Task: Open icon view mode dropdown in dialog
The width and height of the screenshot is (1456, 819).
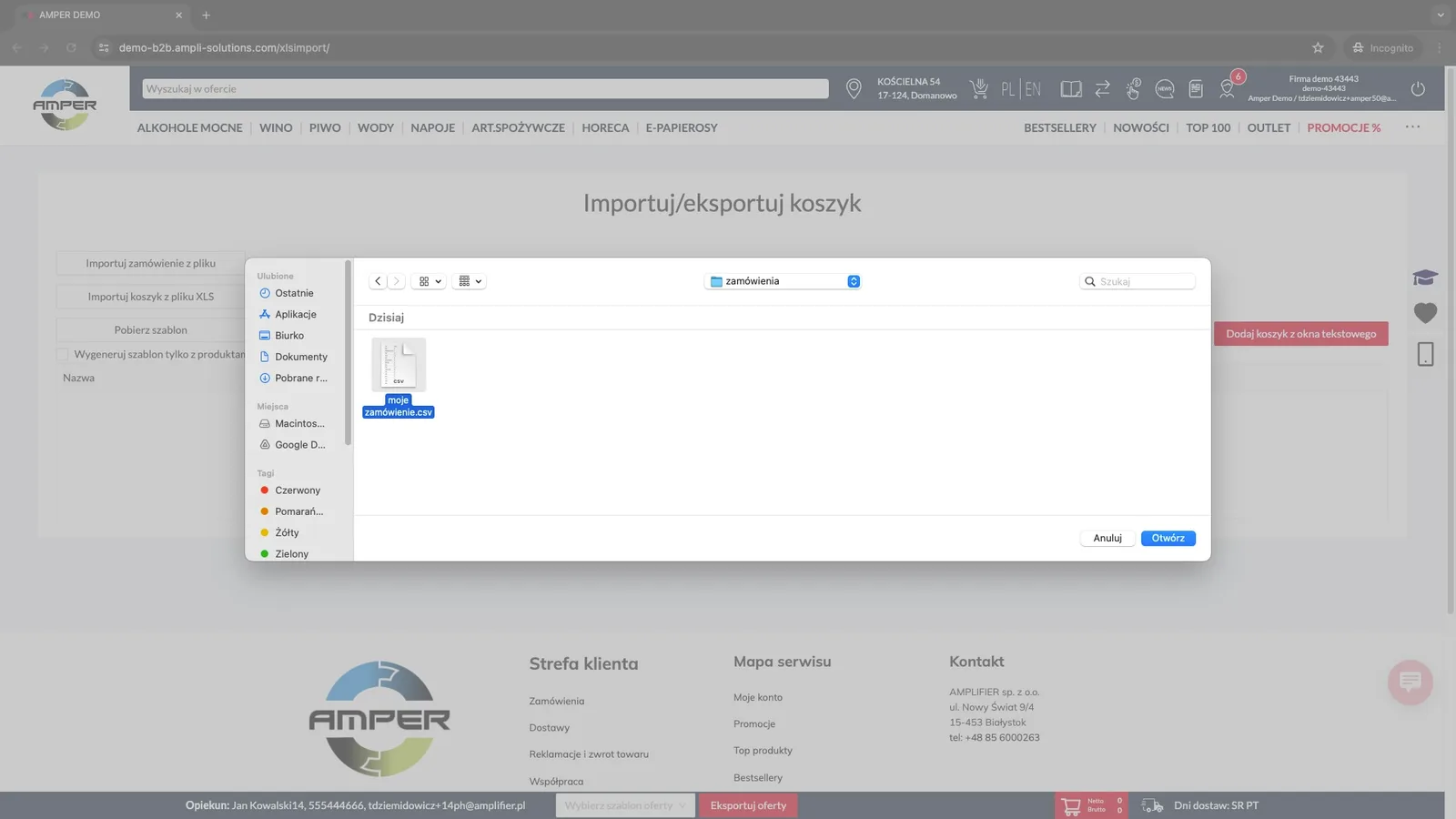Action: [x=430, y=281]
